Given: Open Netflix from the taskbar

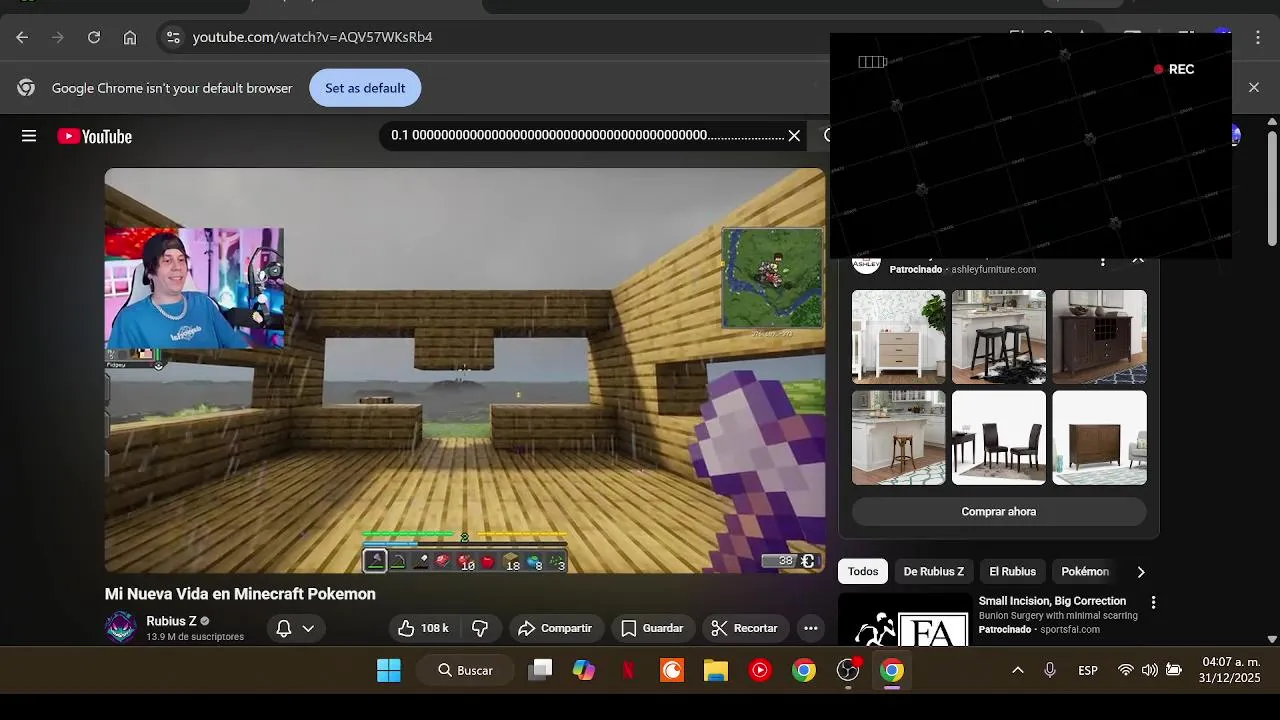Looking at the screenshot, I should [x=628, y=670].
